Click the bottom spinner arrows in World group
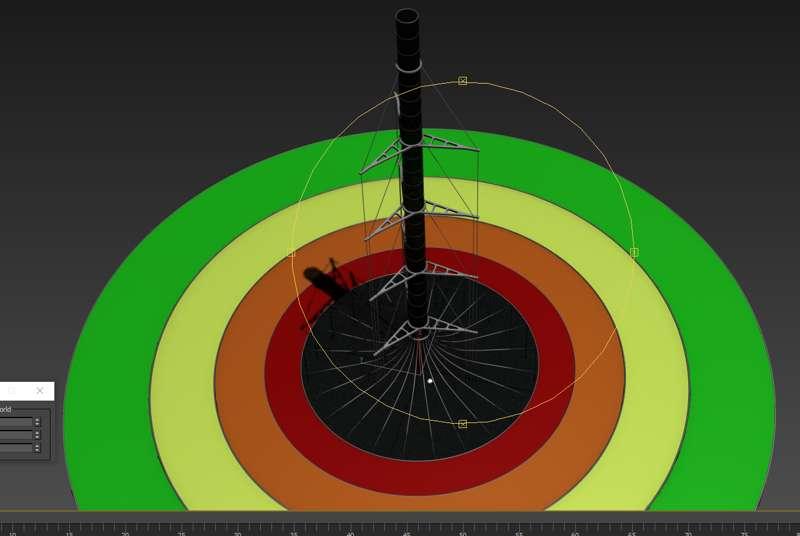Image resolution: width=800 pixels, height=536 pixels. tap(37, 447)
